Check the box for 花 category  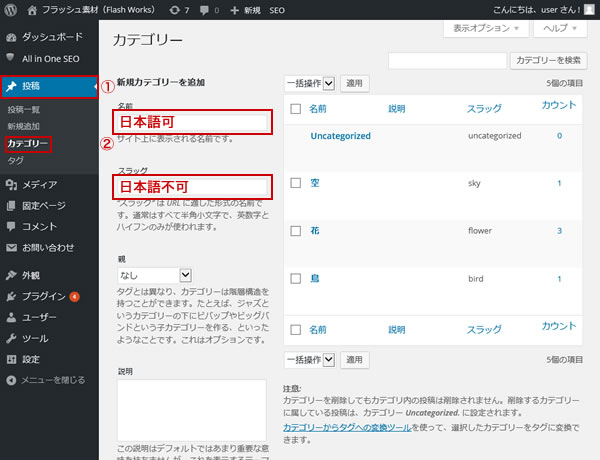point(295,230)
